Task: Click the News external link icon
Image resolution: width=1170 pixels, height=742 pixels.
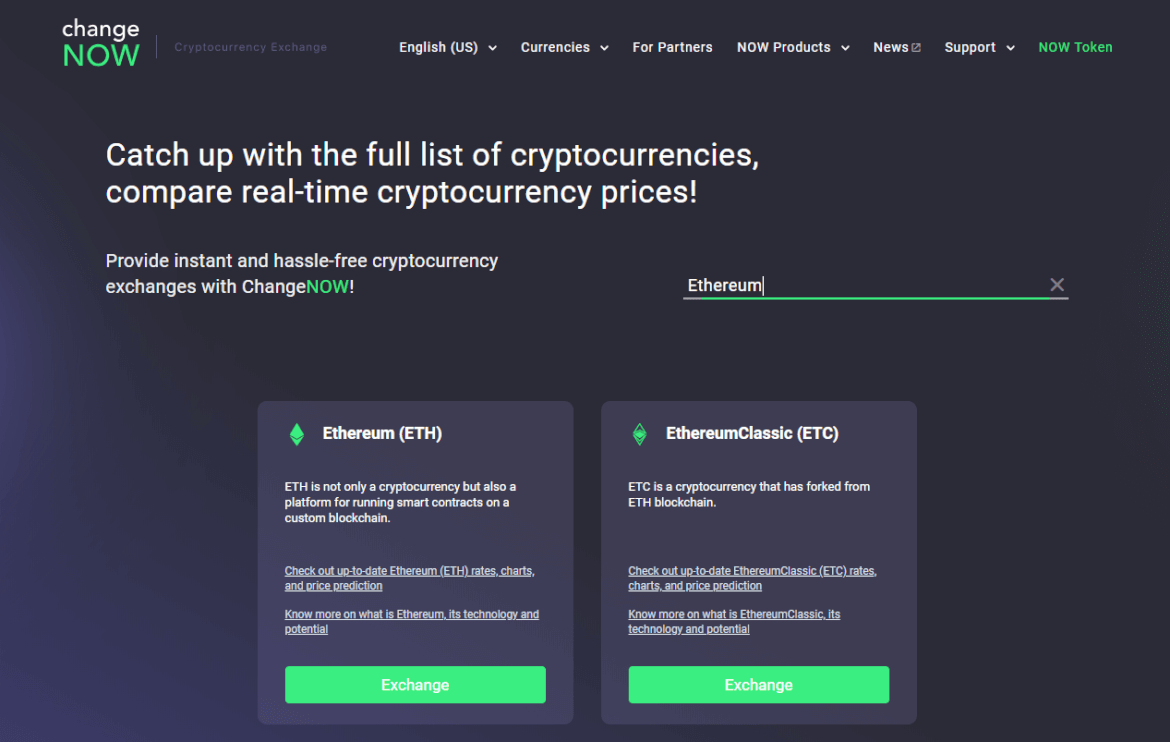Action: coord(916,48)
